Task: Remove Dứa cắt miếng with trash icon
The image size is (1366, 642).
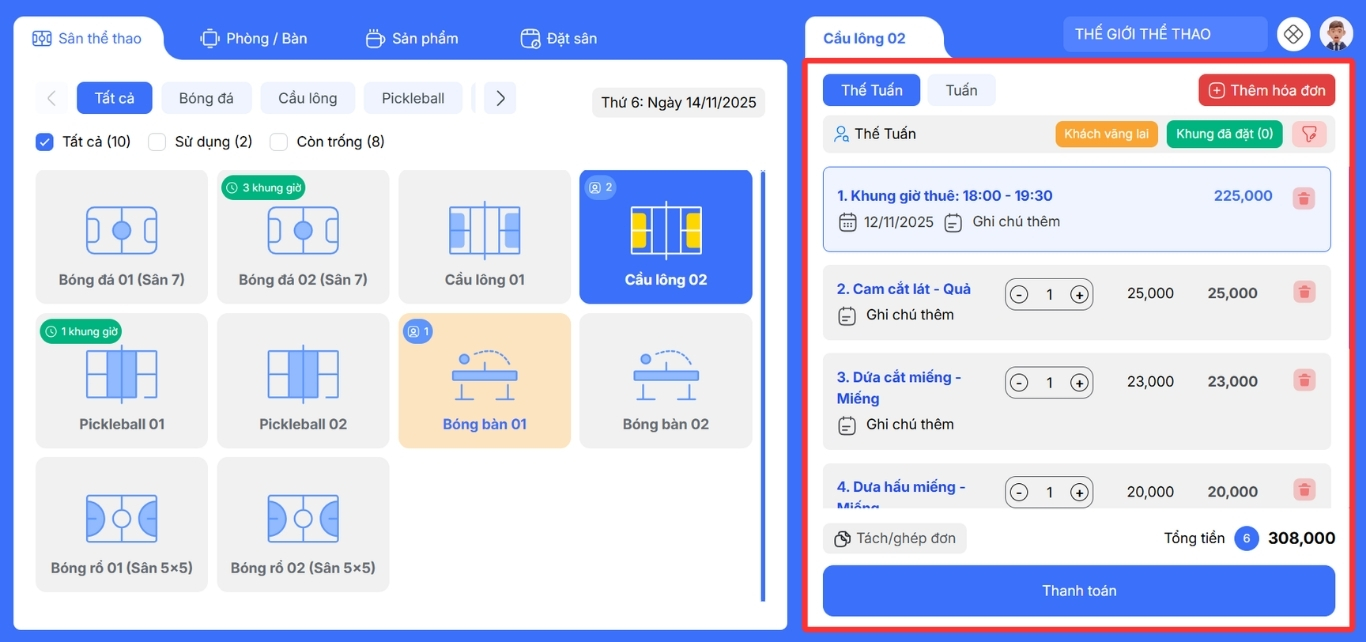Action: (x=1303, y=380)
